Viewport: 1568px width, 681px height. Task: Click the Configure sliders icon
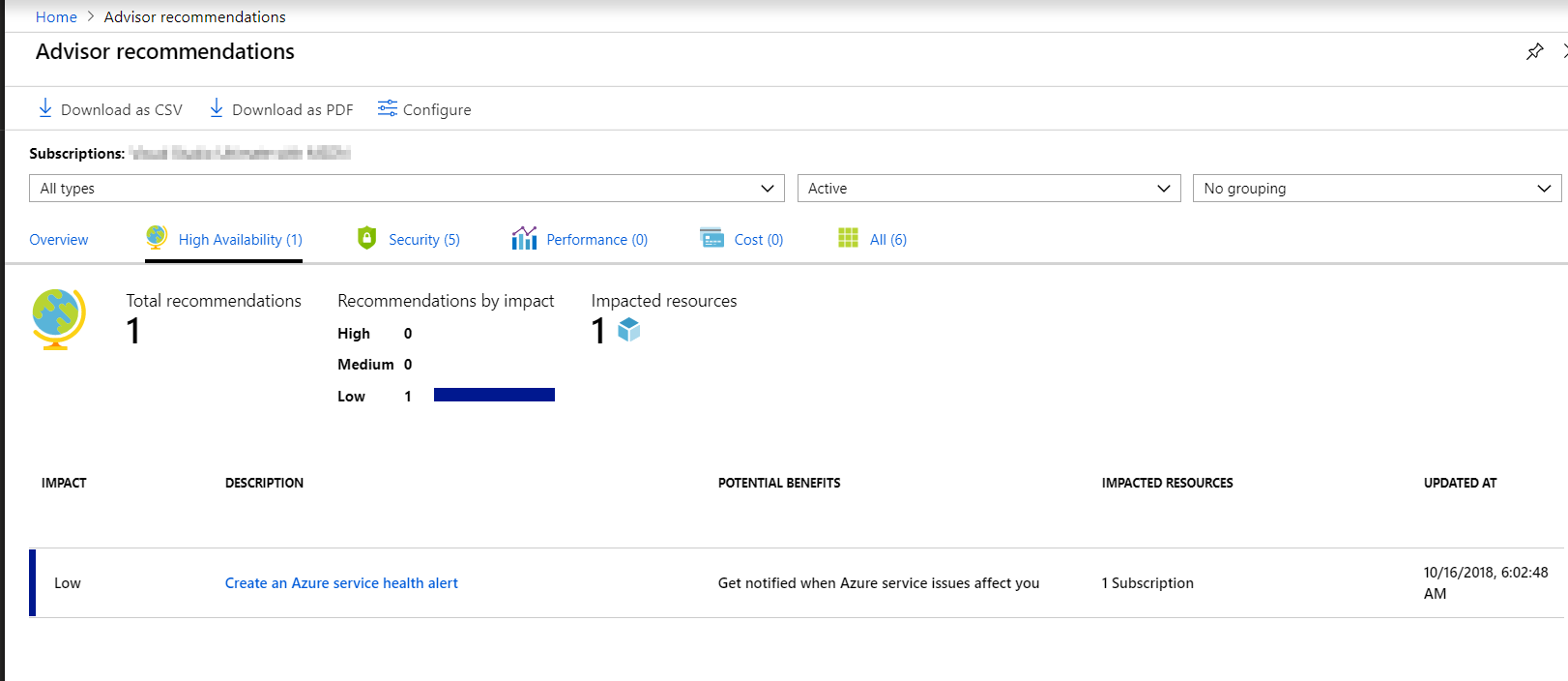tap(388, 108)
